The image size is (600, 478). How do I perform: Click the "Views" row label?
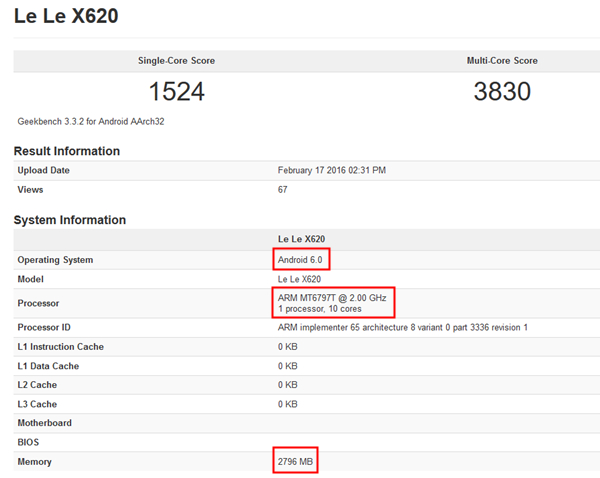click(30, 189)
